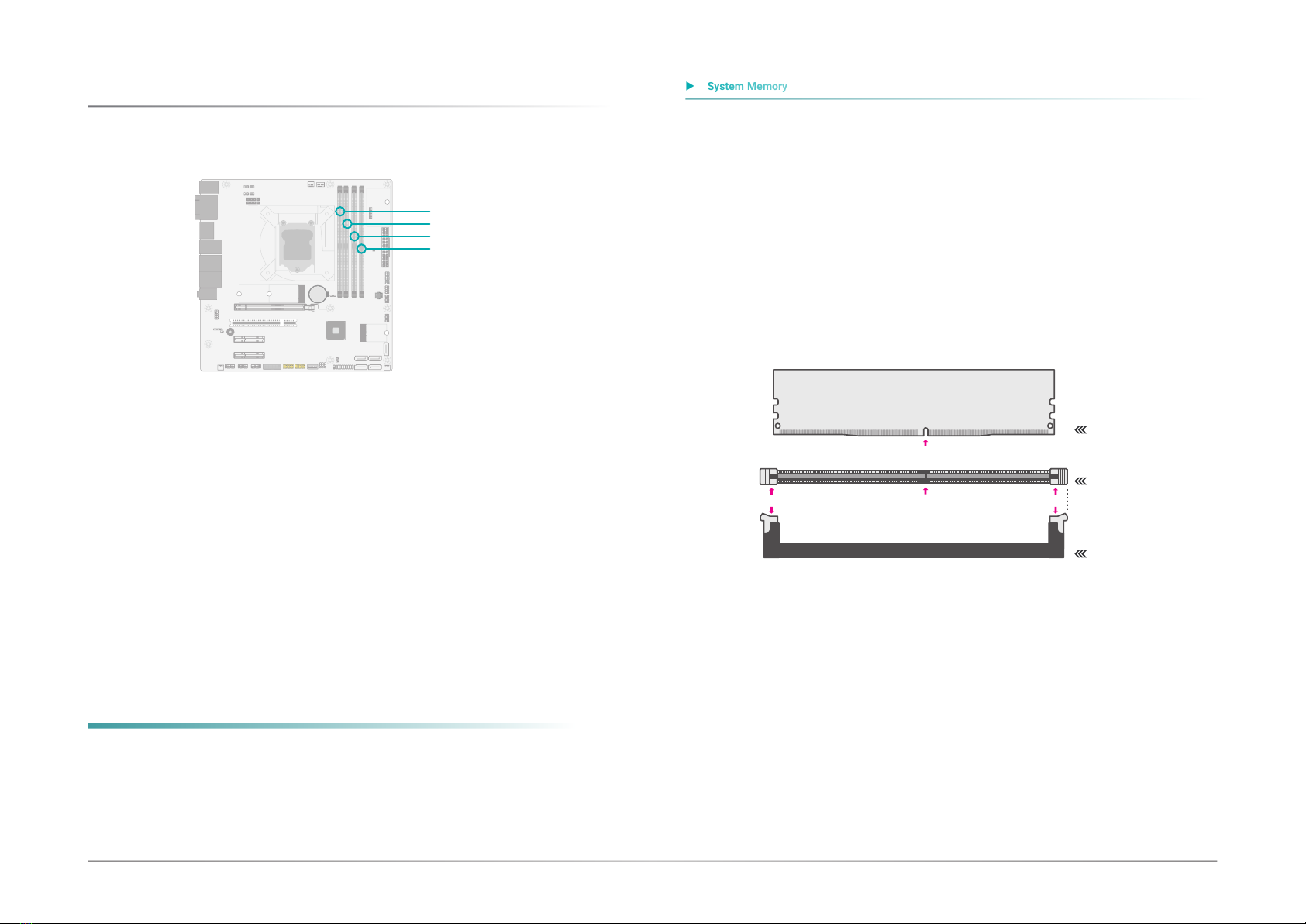Select the teal marker on the leftmost DIMM slot
Viewport: 1306px width, 924px height.
(x=340, y=211)
